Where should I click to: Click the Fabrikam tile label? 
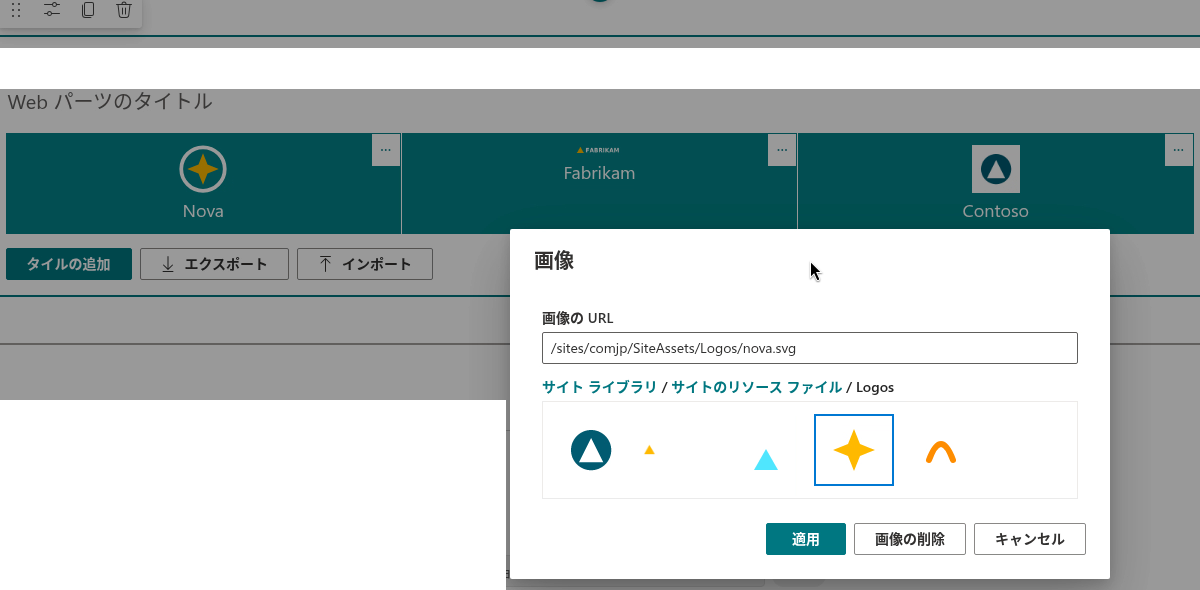(599, 173)
